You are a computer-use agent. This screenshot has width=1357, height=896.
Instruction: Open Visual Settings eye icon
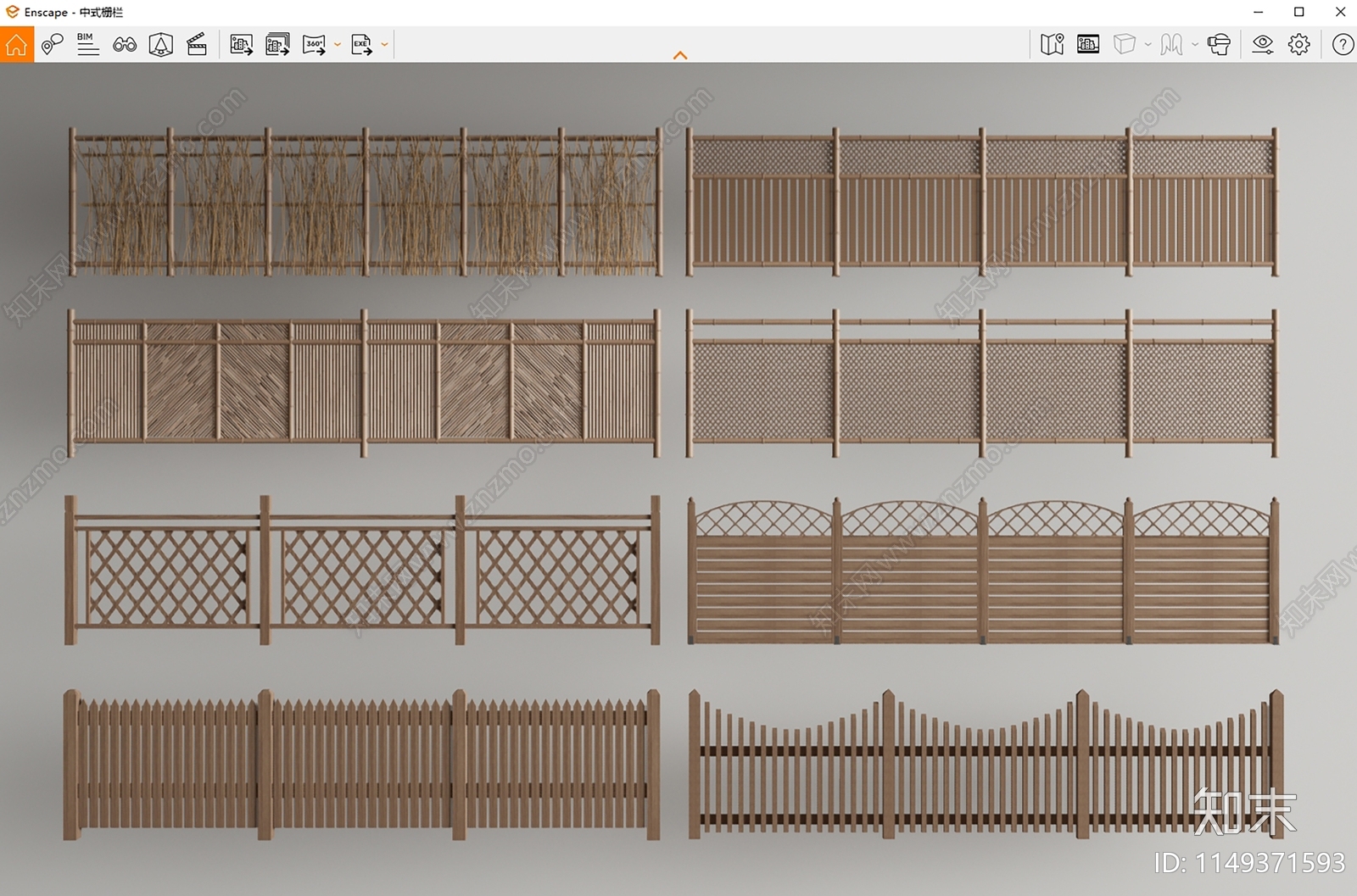tap(1263, 45)
